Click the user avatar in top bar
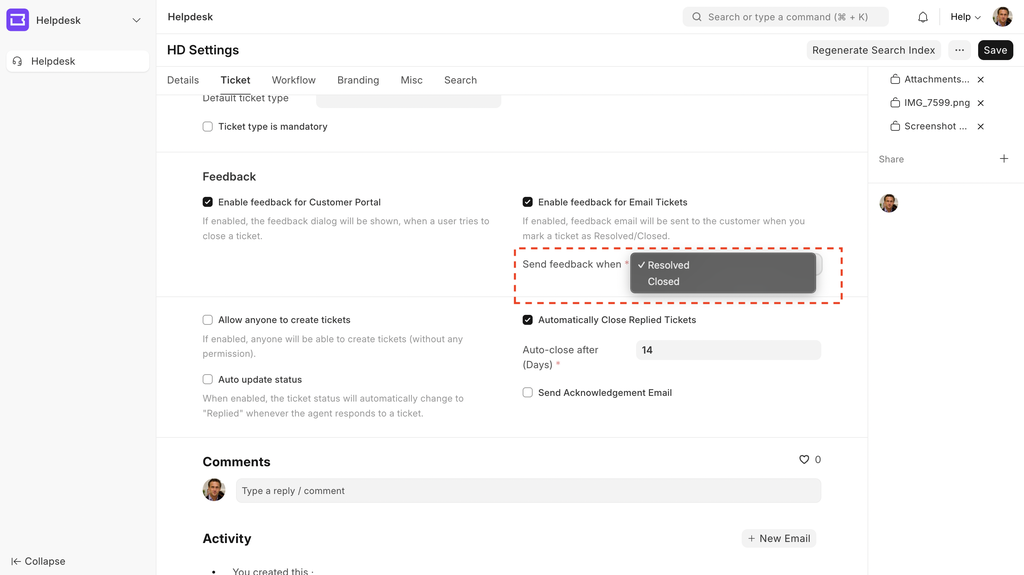The width and height of the screenshot is (1024, 575). [1002, 17]
